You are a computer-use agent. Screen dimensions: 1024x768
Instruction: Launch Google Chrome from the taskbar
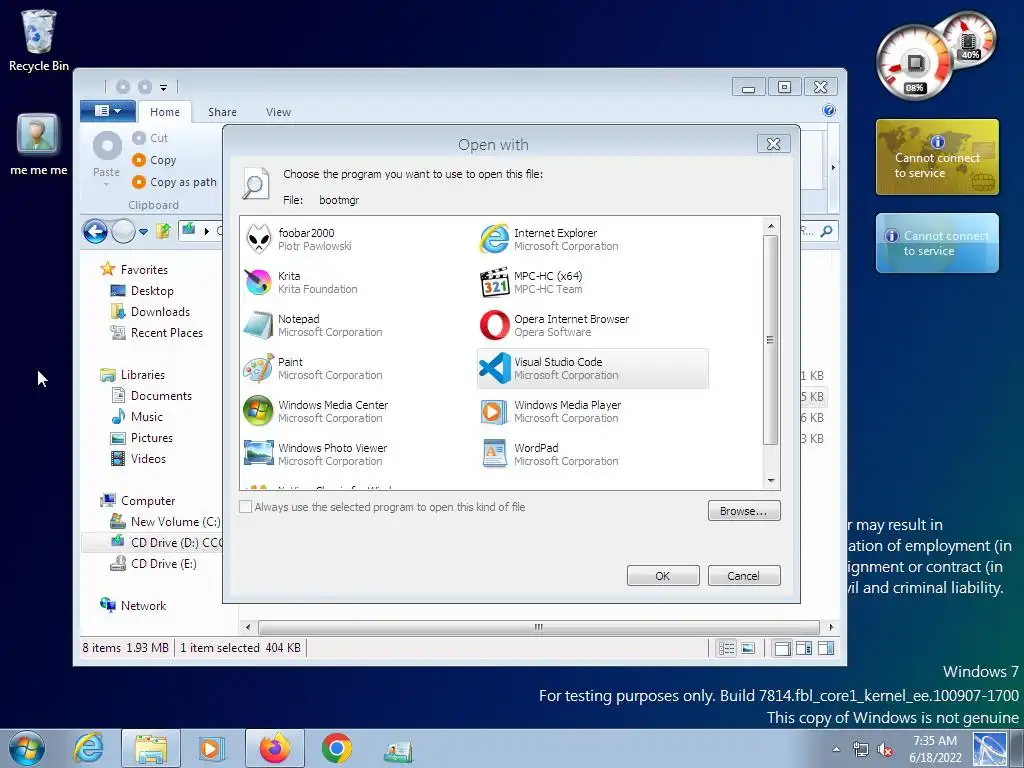click(337, 748)
